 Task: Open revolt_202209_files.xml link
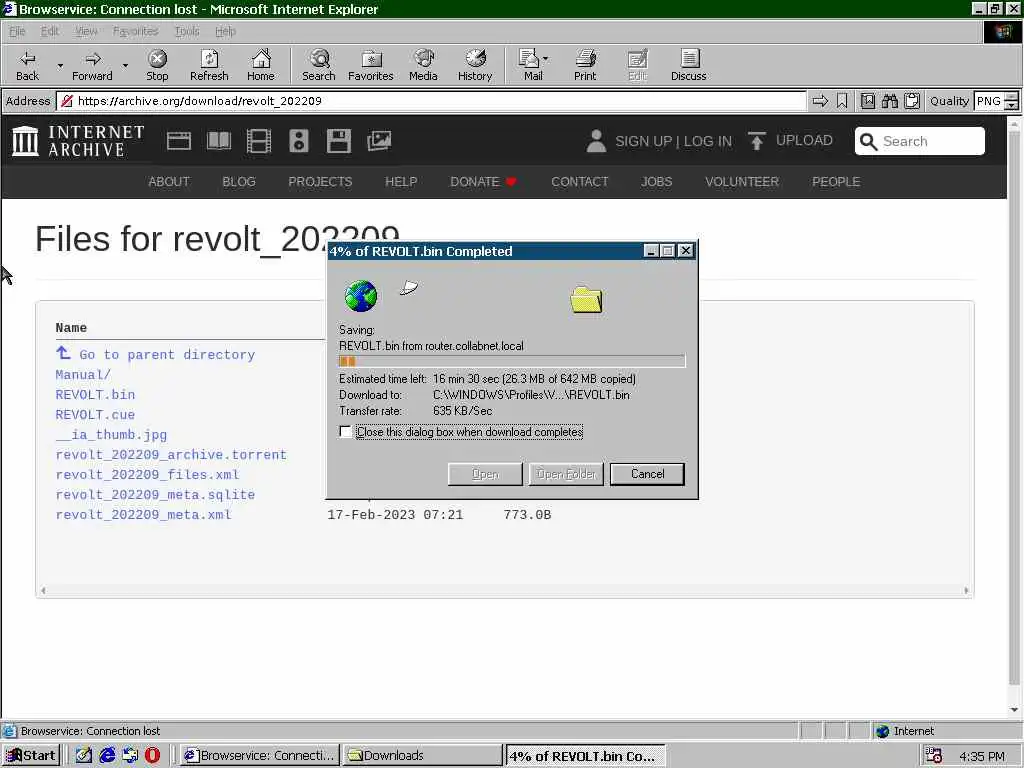click(148, 475)
